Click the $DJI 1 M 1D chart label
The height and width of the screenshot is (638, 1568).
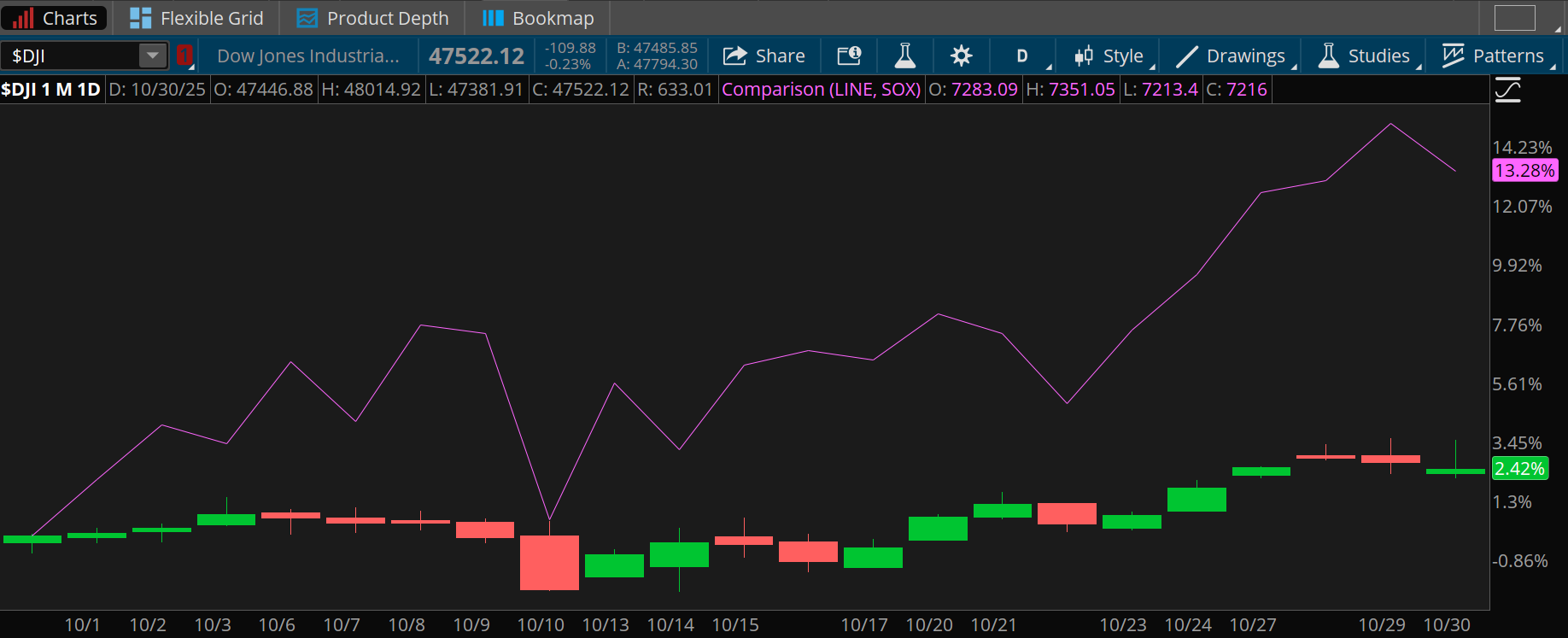(x=51, y=90)
